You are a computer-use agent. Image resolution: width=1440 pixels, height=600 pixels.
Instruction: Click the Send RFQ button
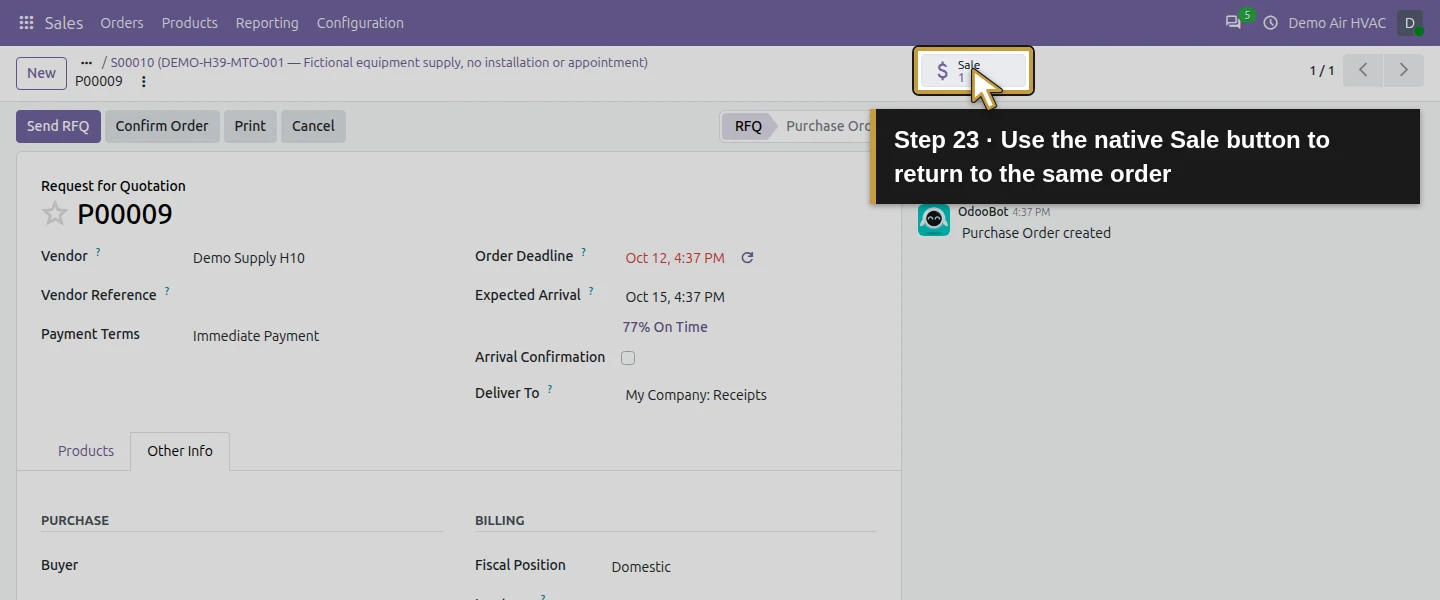[58, 126]
